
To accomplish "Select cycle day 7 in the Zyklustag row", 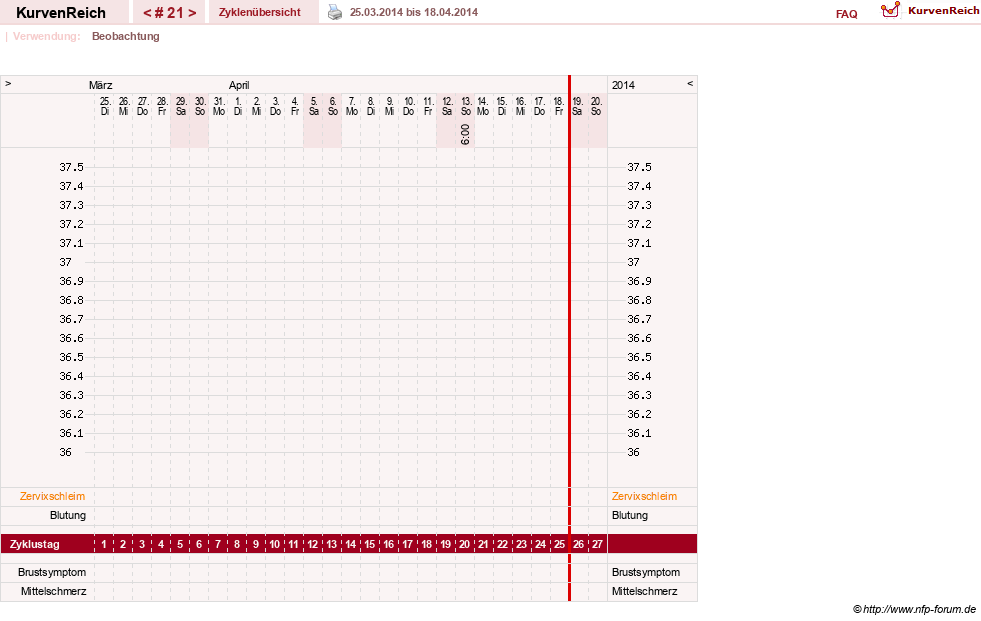I will click(x=218, y=544).
